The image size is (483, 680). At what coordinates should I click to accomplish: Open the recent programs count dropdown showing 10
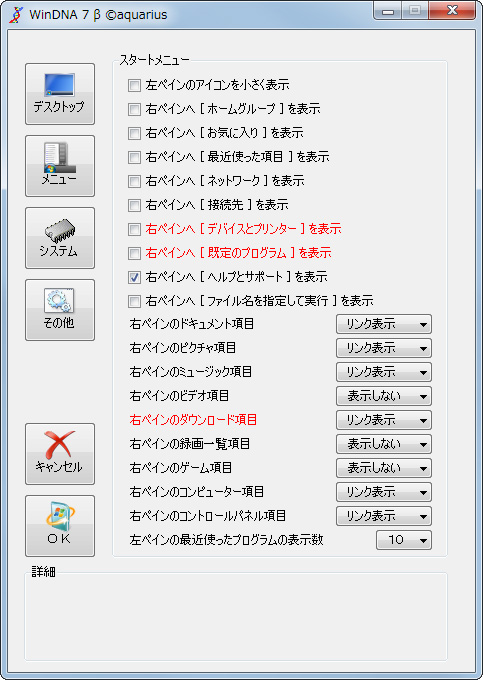click(404, 540)
